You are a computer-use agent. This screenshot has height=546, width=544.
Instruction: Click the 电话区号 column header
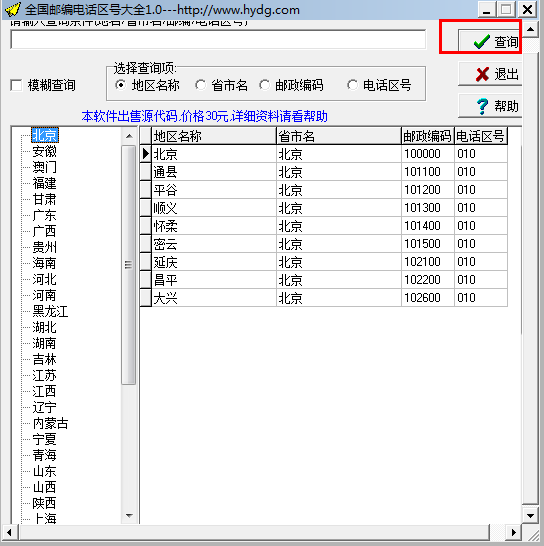[x=481, y=136]
